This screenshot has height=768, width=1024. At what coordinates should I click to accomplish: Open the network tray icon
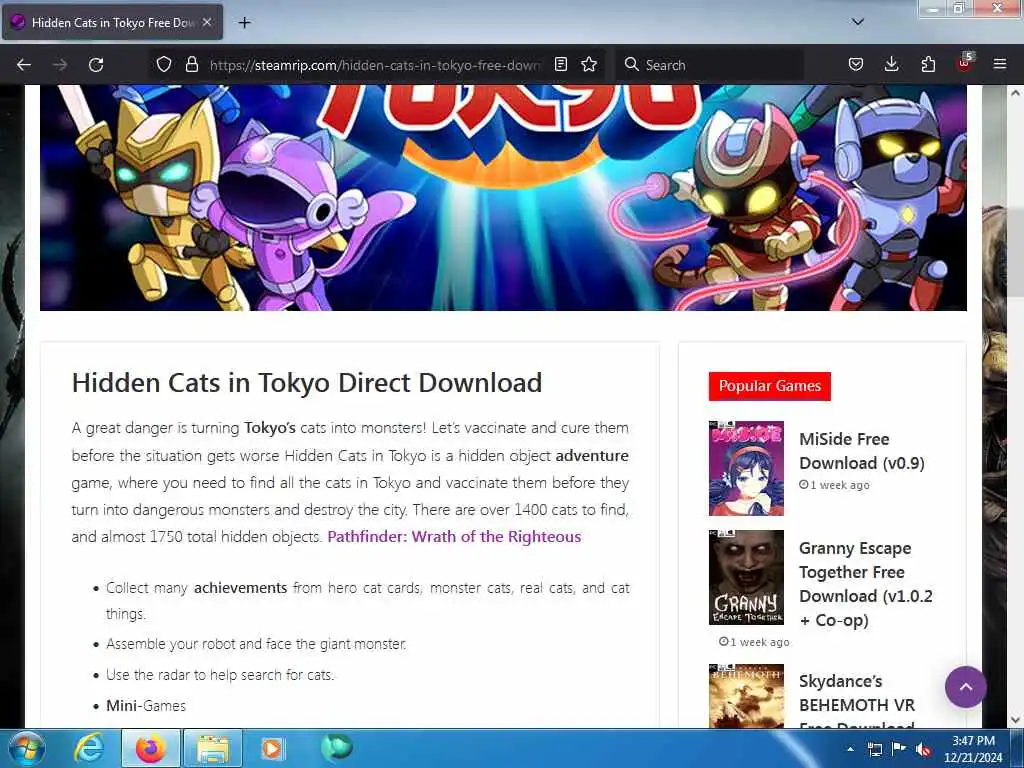coord(875,749)
